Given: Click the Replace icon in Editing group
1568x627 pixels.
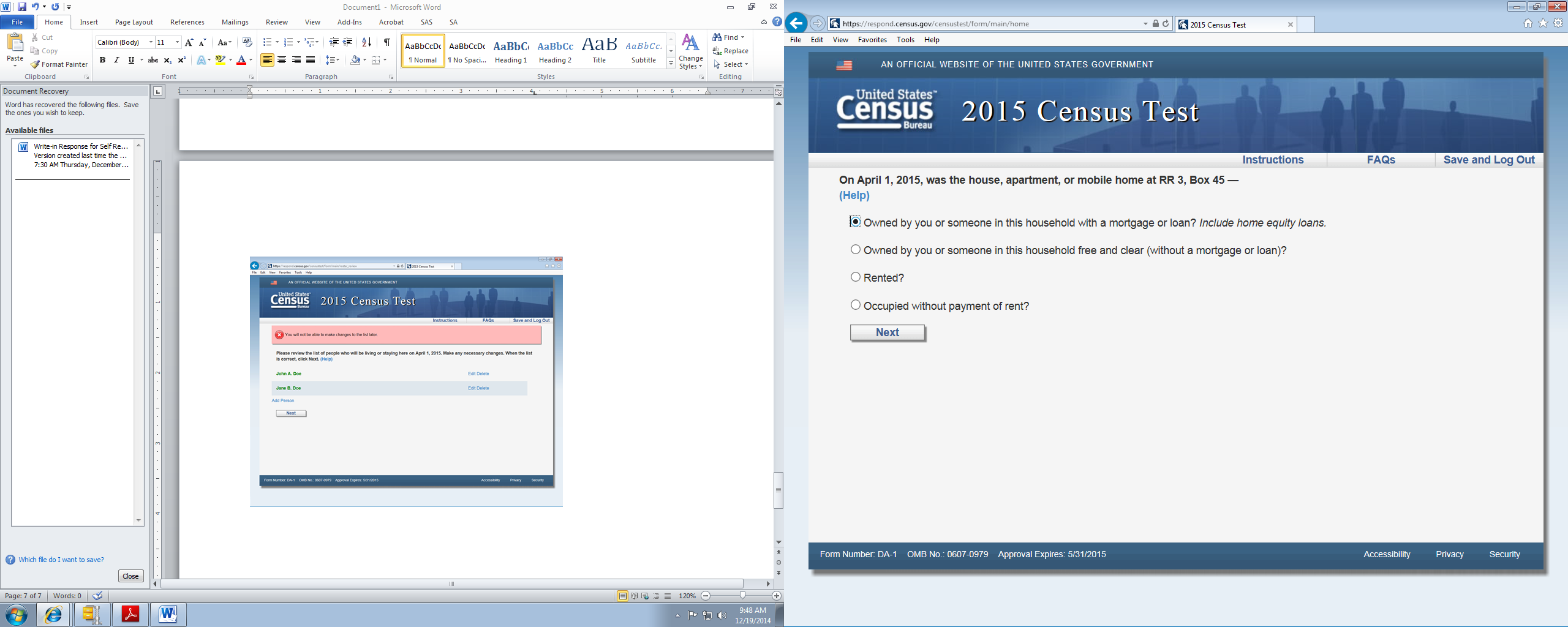Looking at the screenshot, I should (x=717, y=51).
